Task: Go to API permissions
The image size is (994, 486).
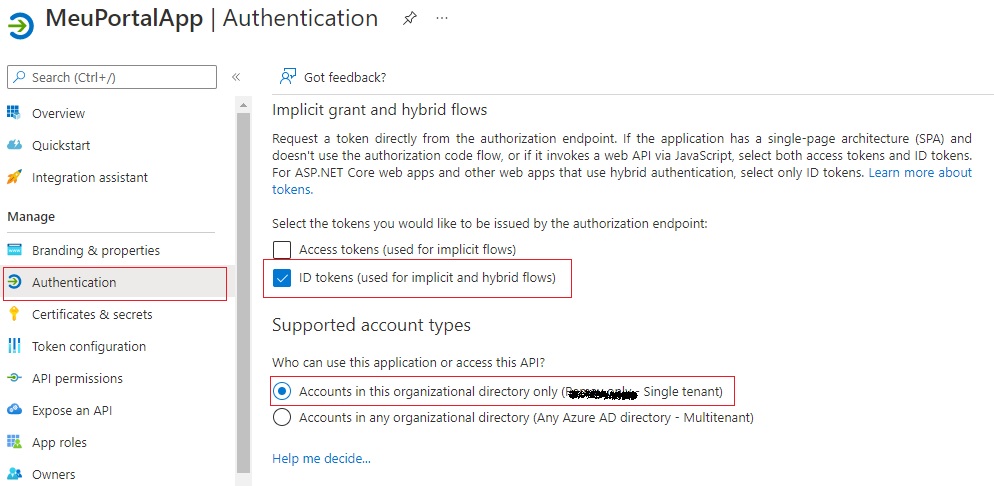Action: [x=77, y=378]
